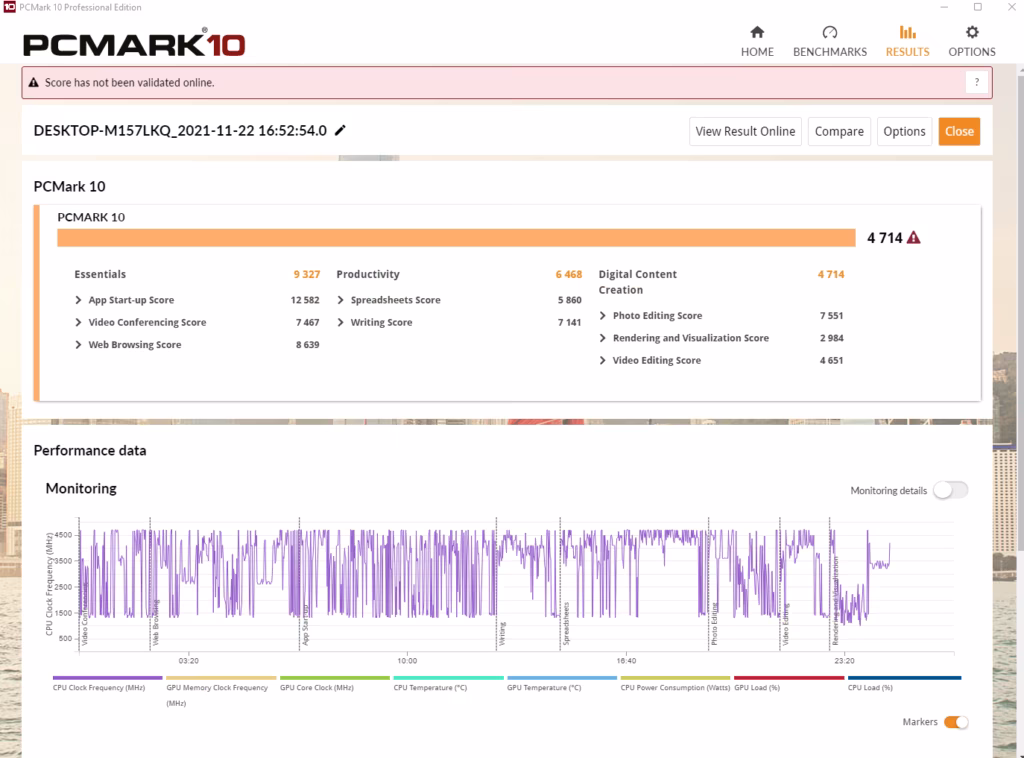Click the PCMark 10 logo
This screenshot has height=758, width=1024.
[x=134, y=44]
